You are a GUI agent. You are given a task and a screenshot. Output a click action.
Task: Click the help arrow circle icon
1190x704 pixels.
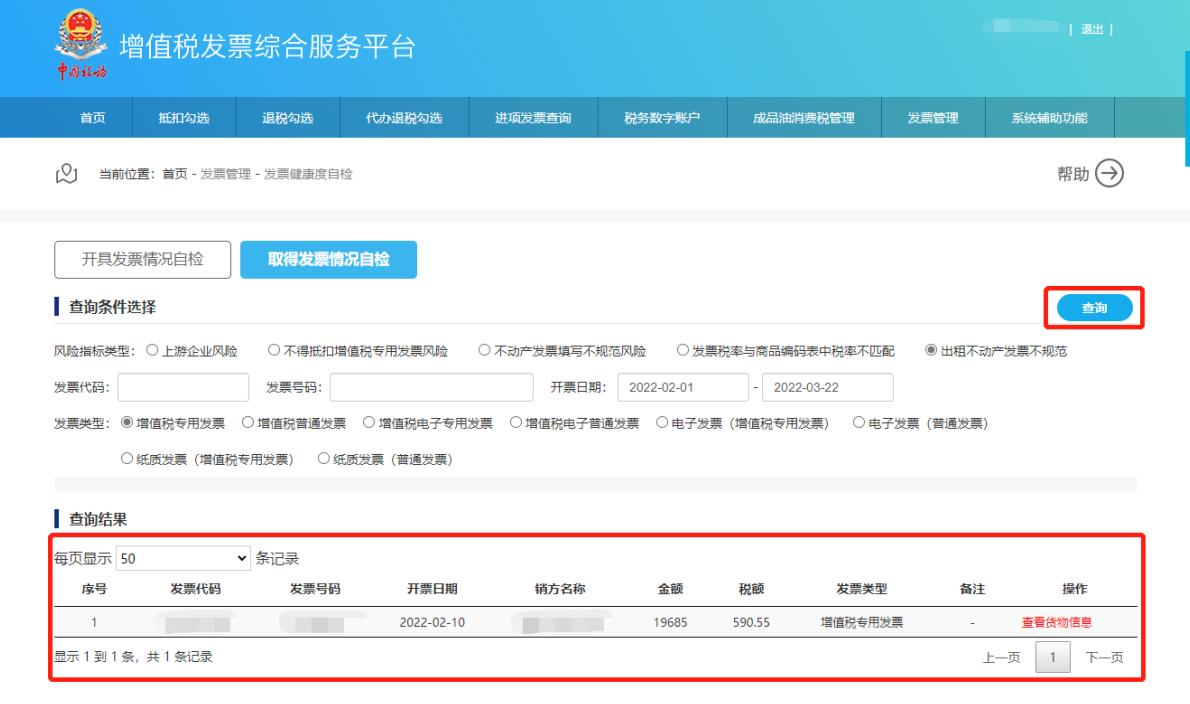1110,173
